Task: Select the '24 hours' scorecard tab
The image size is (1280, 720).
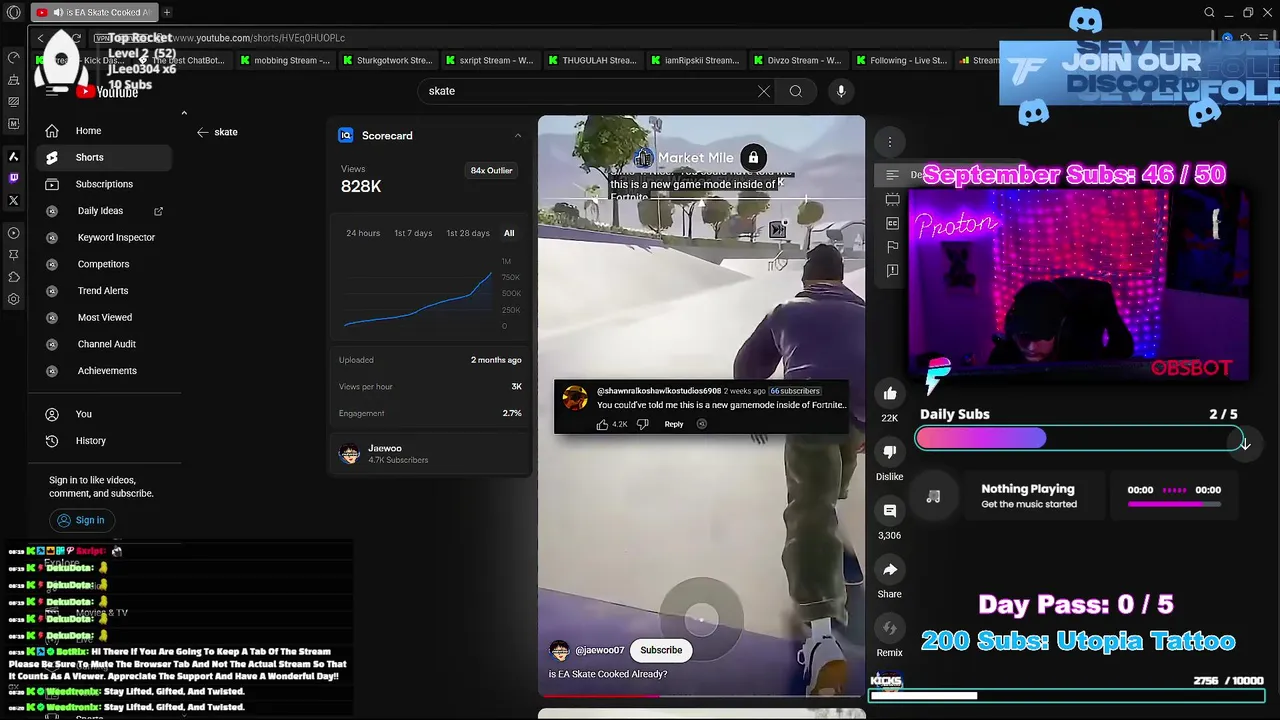Action: (363, 233)
